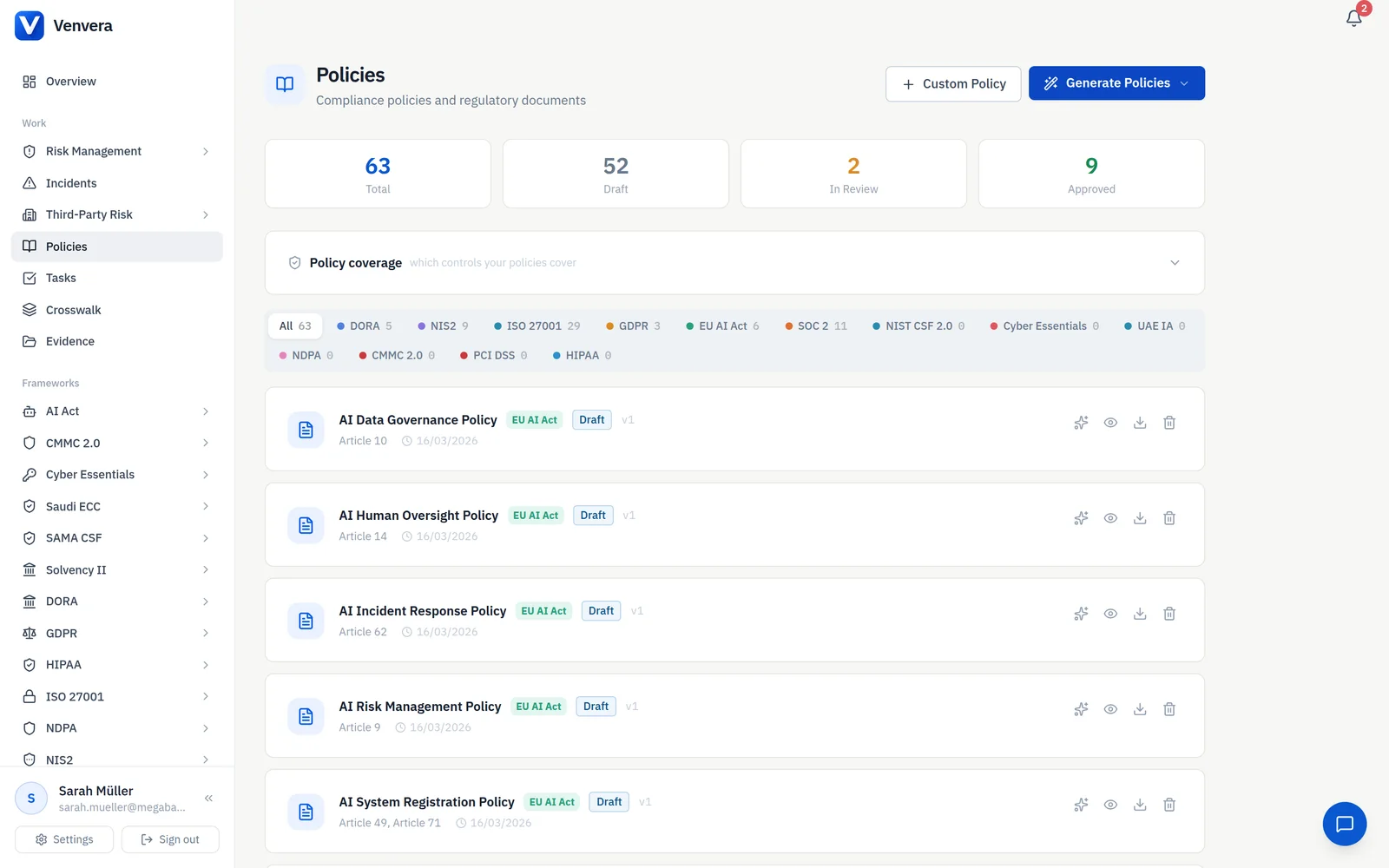Expand SAMA CSF framework
Viewport: 1389px width, 868px height.
[205, 538]
